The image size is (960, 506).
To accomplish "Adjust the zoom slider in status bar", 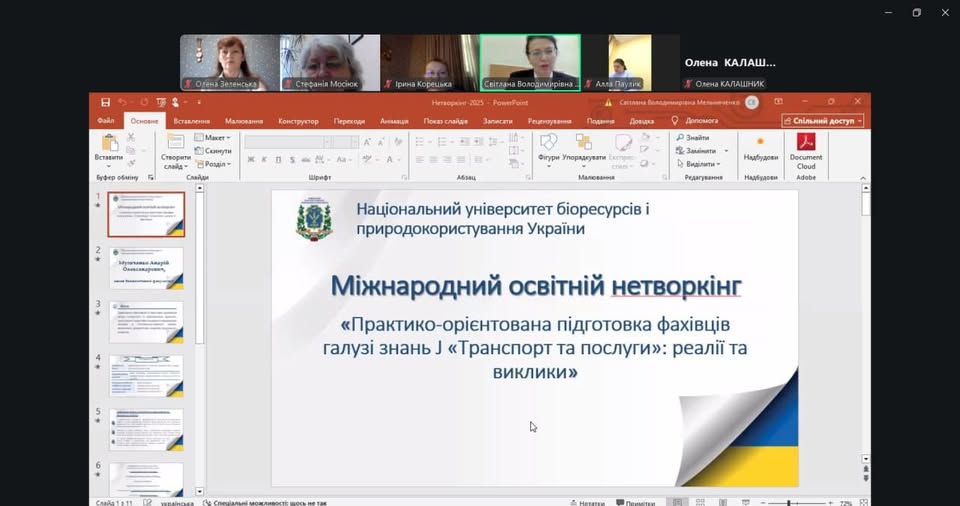I will pos(789,503).
